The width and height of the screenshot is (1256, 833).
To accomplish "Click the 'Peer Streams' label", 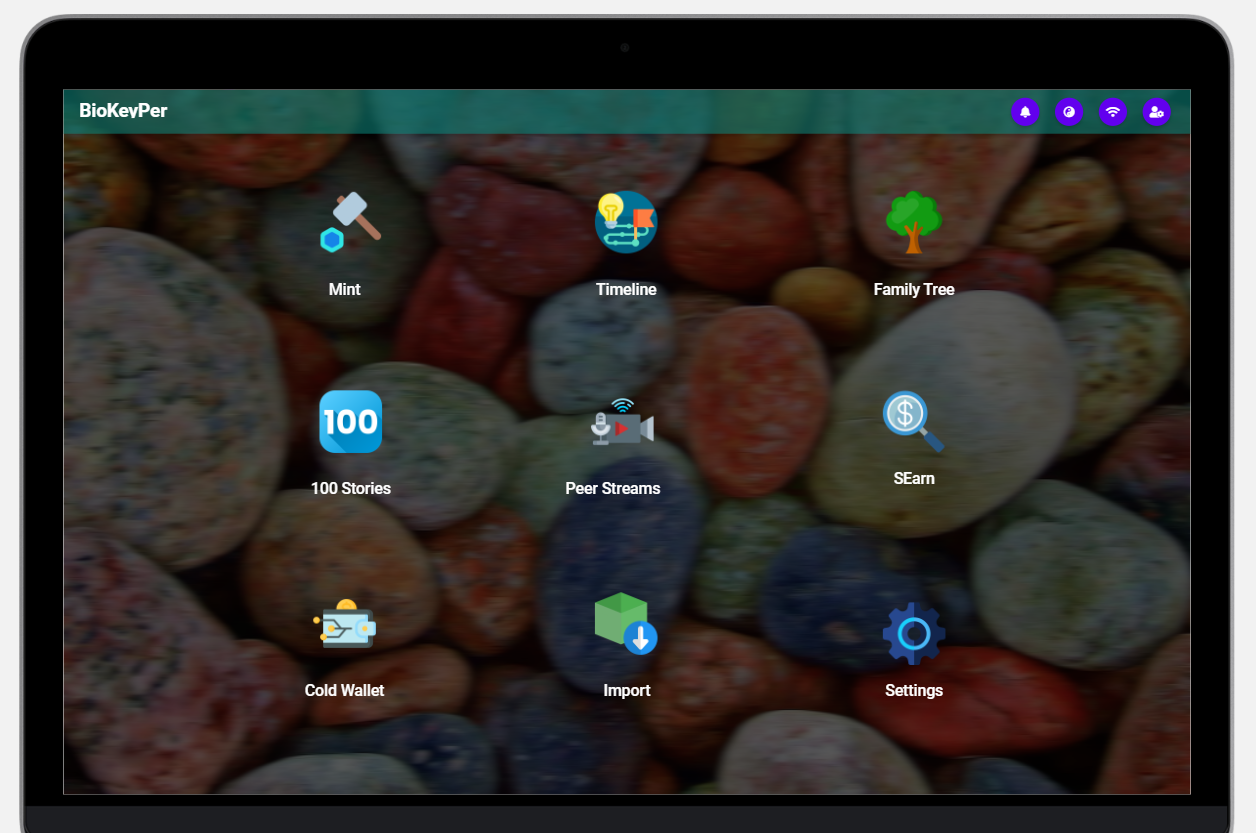I will click(613, 488).
